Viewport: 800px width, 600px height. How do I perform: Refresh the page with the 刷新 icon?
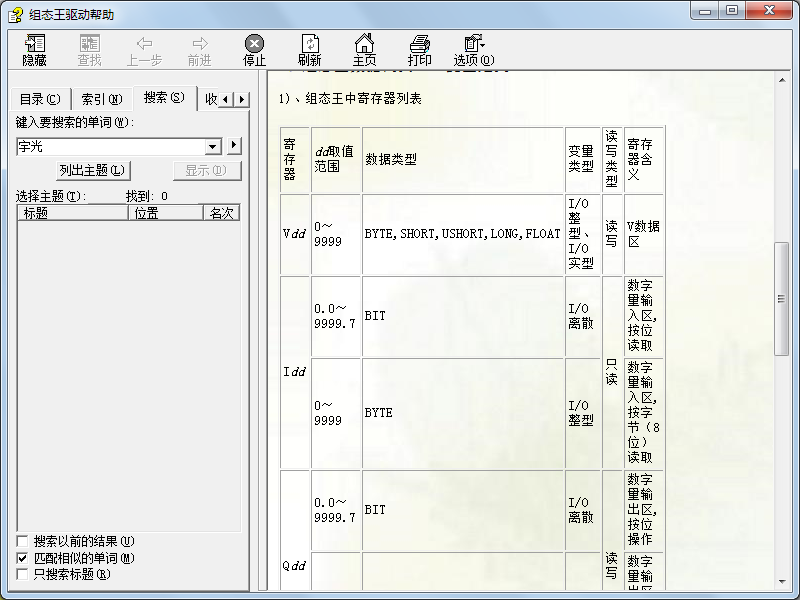309,50
